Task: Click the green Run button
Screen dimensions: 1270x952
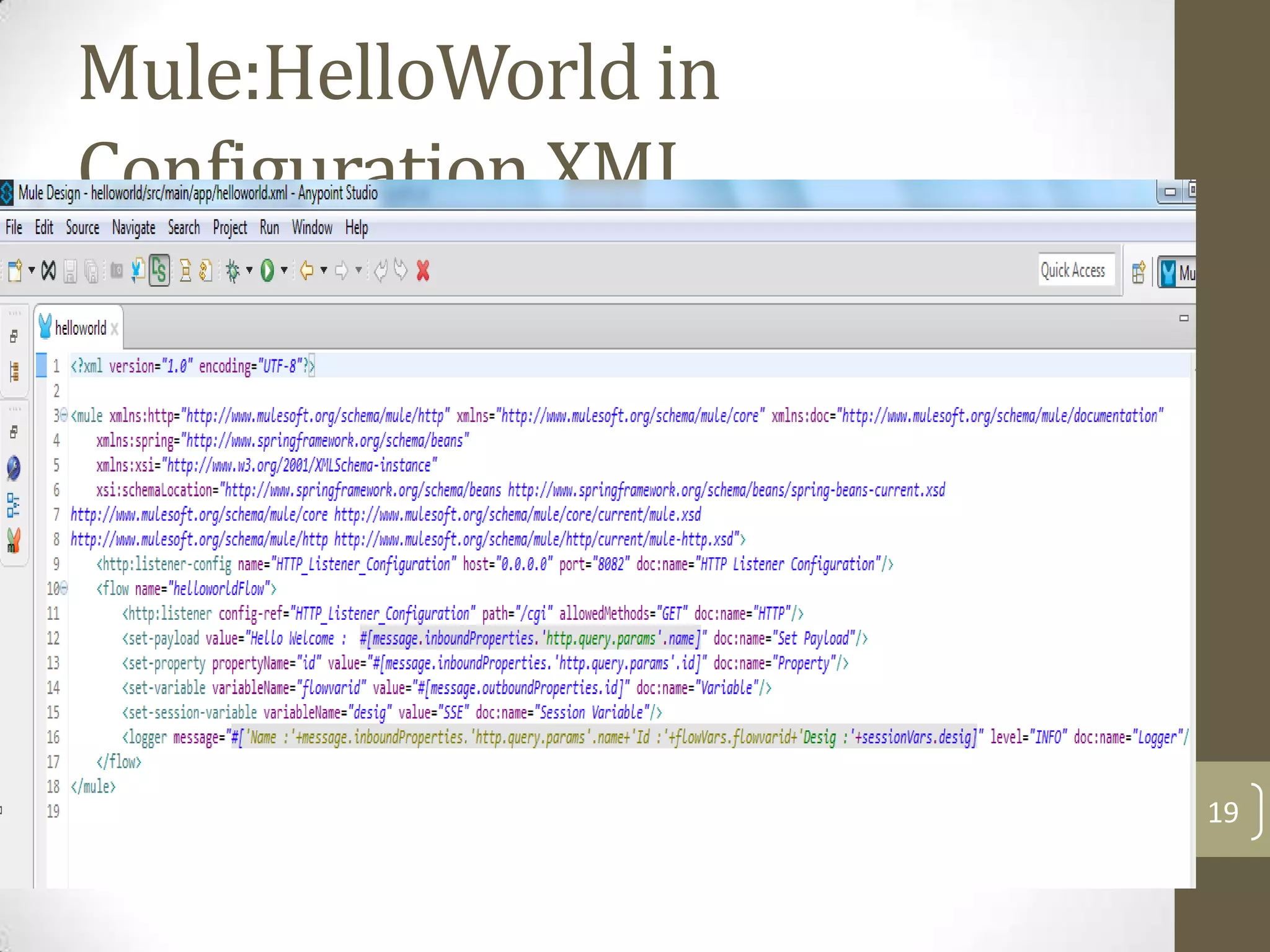Action: pos(267,271)
